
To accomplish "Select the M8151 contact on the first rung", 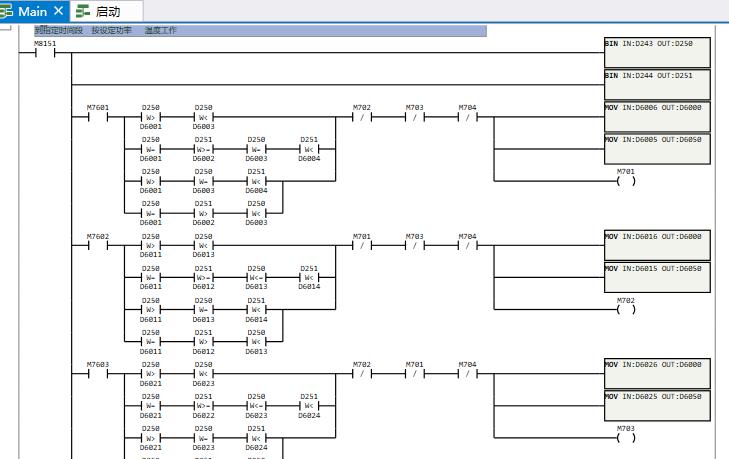I will tap(45, 53).
